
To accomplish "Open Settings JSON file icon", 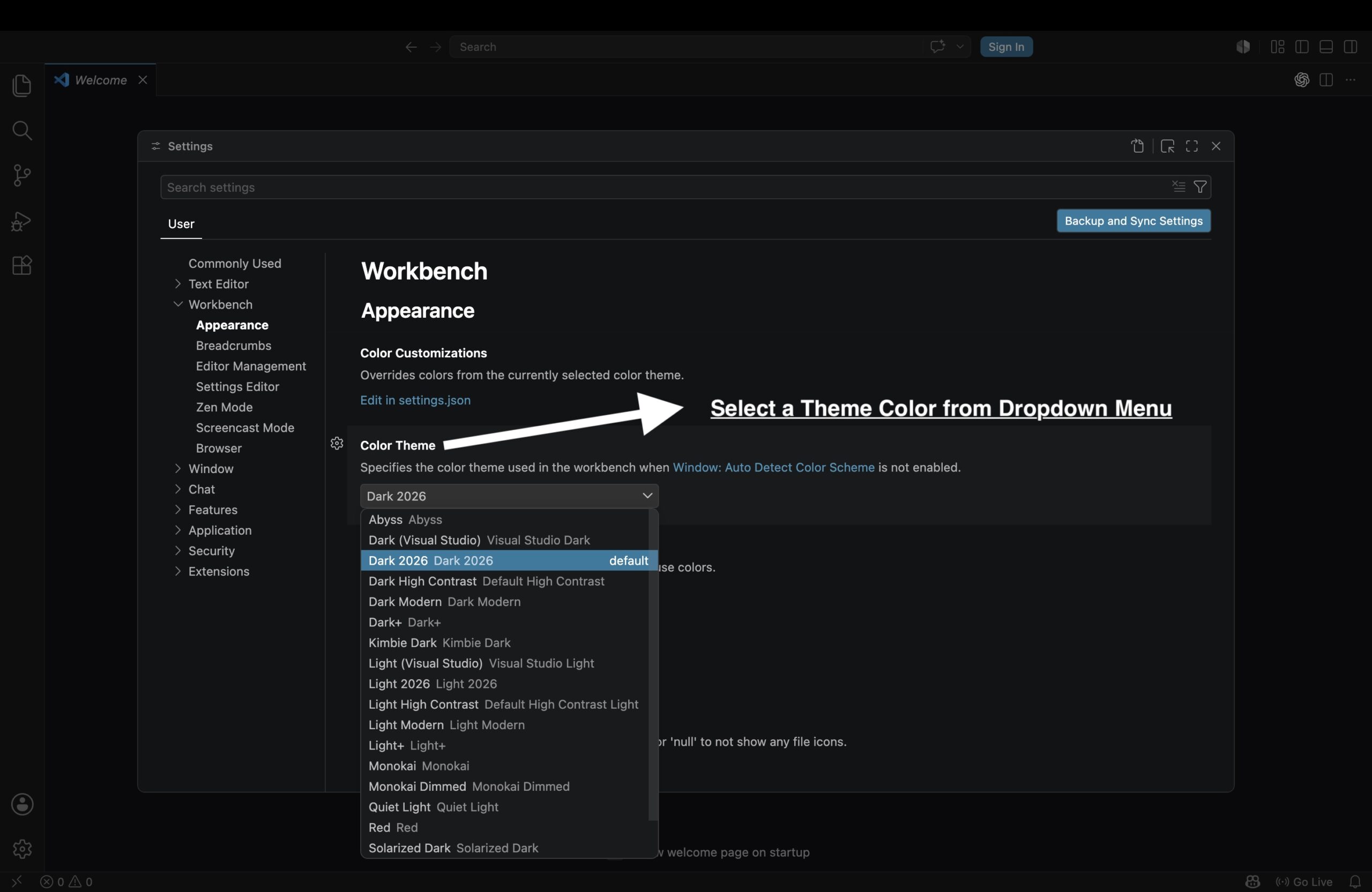I will (1137, 146).
